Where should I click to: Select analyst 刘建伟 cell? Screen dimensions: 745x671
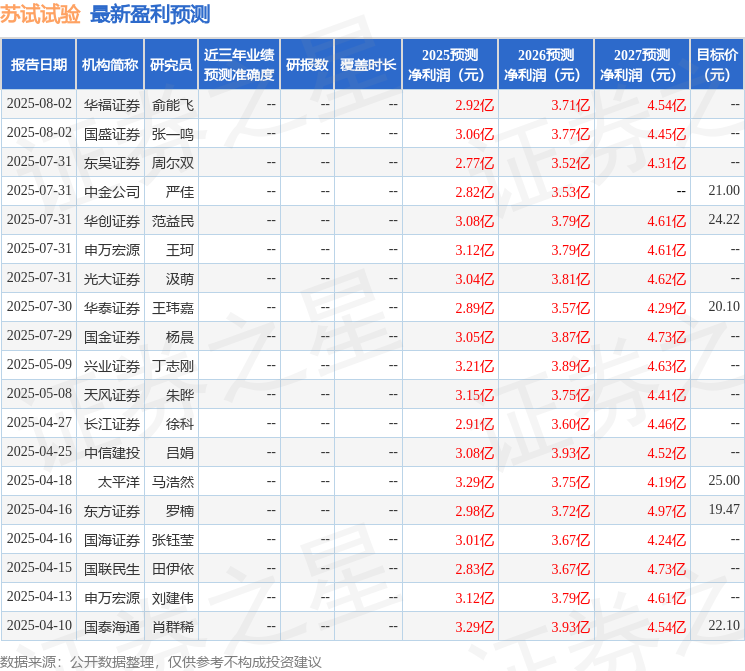pos(173,598)
